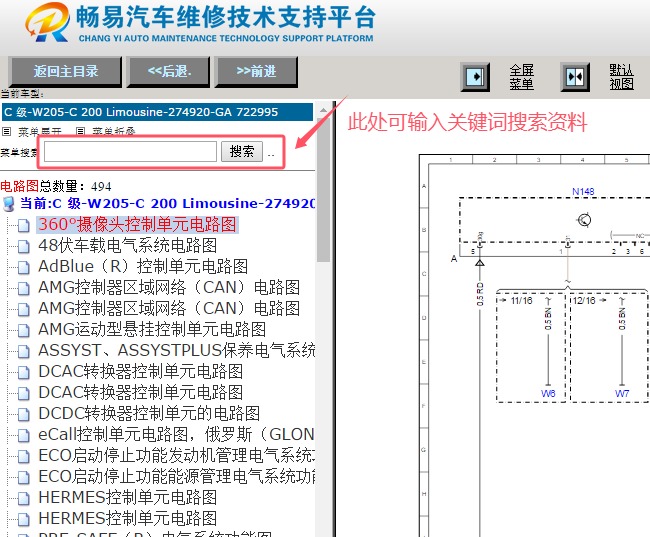The image size is (650, 537).
Task: Open first AMG控制器区域网络（CAN）电路图 entry
Action: [x=169, y=287]
